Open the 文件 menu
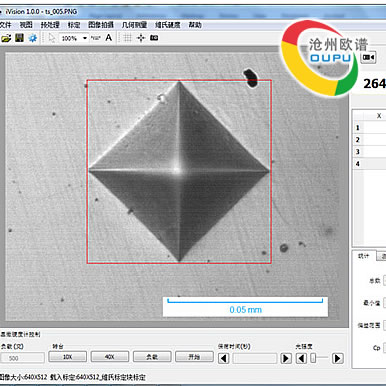Screen dimensions: 386x386 [5, 25]
